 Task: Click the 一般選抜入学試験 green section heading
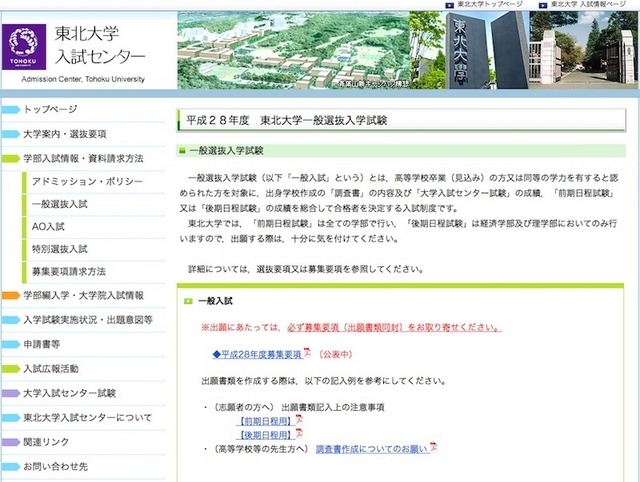point(227,151)
